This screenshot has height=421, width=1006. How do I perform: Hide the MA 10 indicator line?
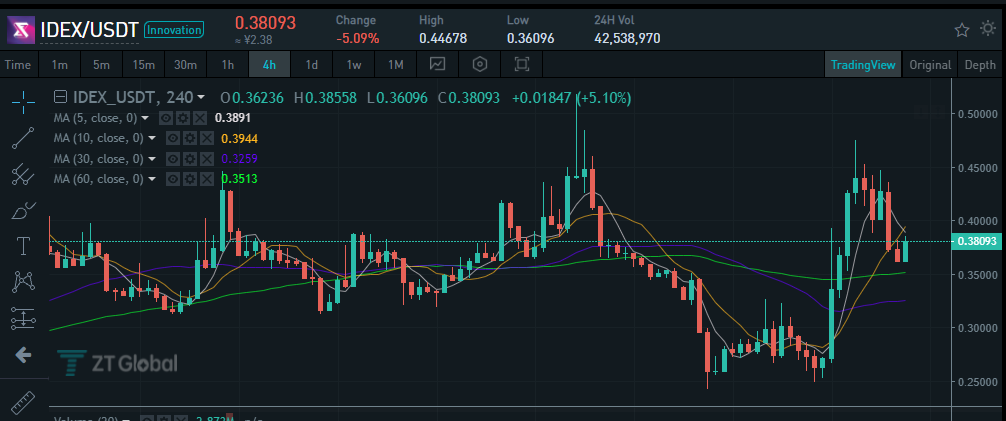pos(172,138)
